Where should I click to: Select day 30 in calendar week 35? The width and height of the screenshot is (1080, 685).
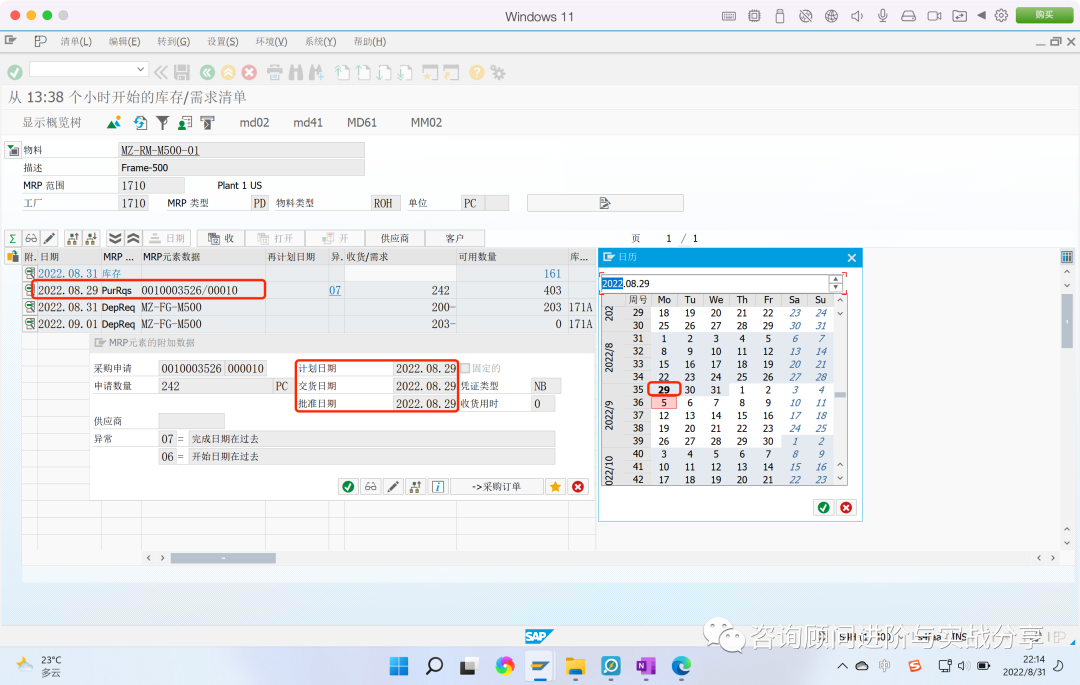tap(689, 390)
